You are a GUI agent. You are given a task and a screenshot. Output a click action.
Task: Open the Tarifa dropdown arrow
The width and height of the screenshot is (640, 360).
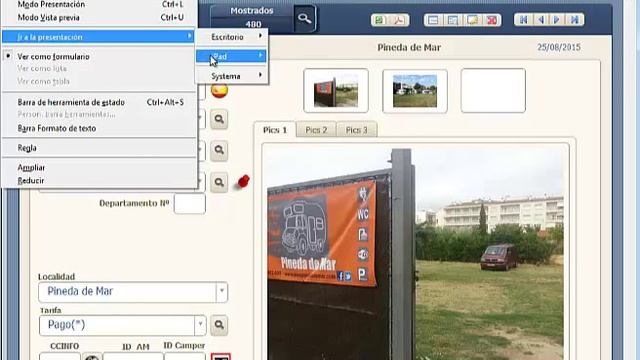click(x=200, y=325)
